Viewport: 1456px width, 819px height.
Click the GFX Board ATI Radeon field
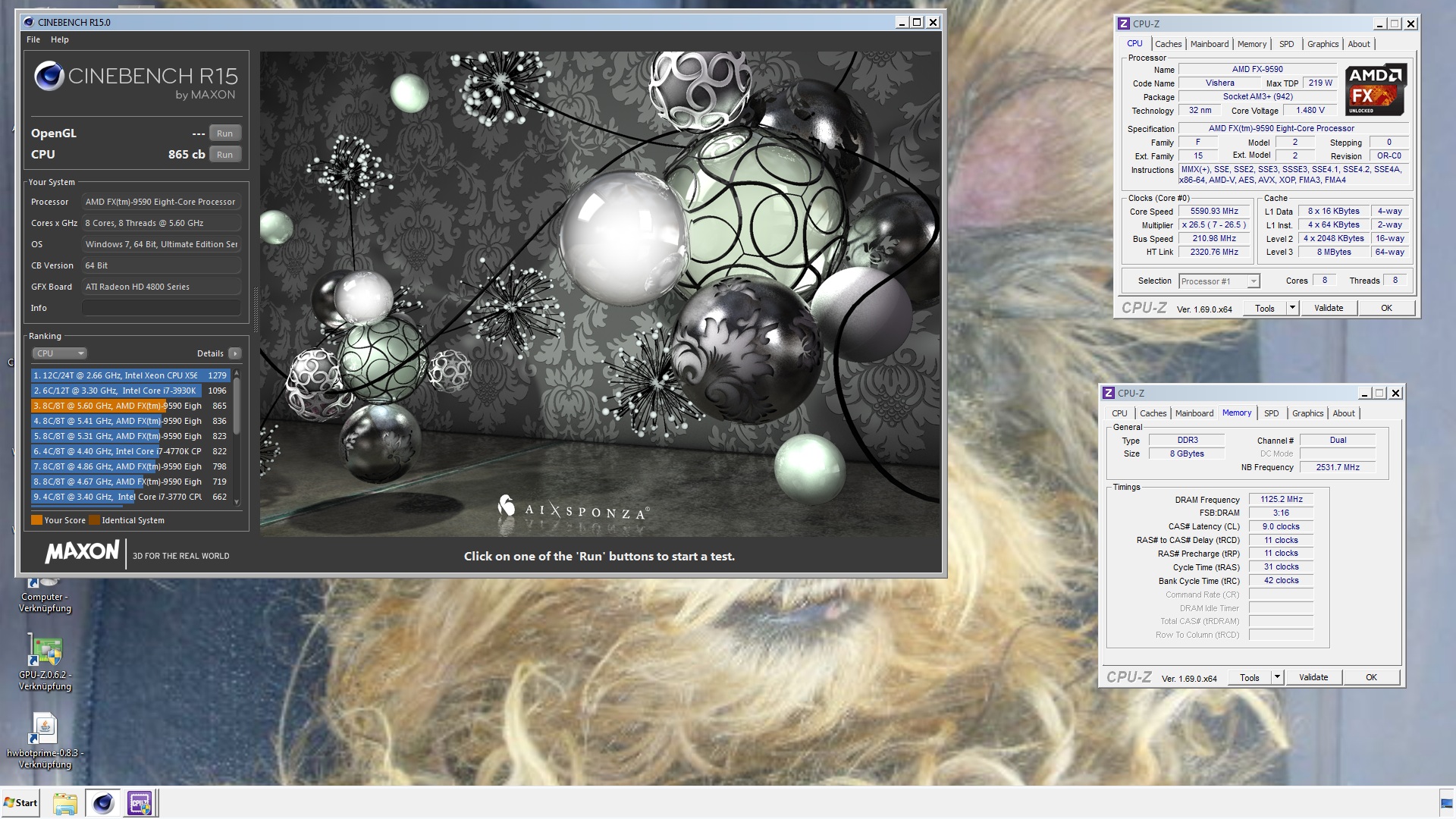(x=162, y=287)
